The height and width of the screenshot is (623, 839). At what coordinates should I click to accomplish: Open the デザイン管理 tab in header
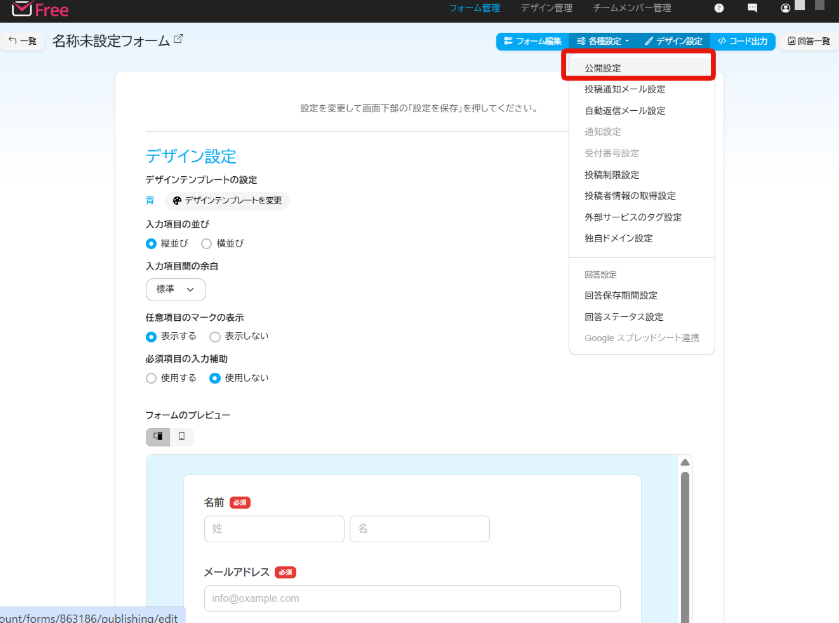[x=546, y=8]
